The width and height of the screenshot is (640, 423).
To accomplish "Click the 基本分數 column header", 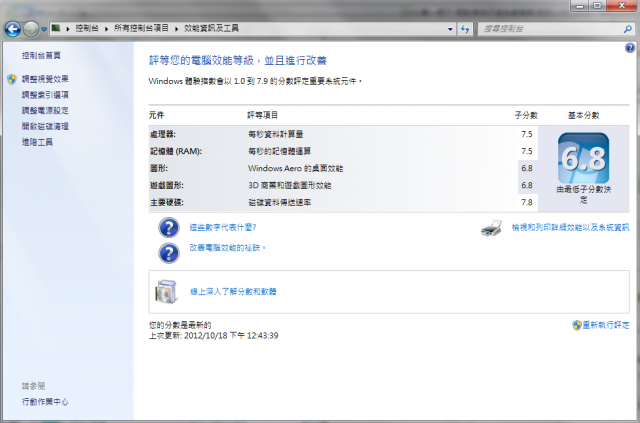I will pos(584,116).
